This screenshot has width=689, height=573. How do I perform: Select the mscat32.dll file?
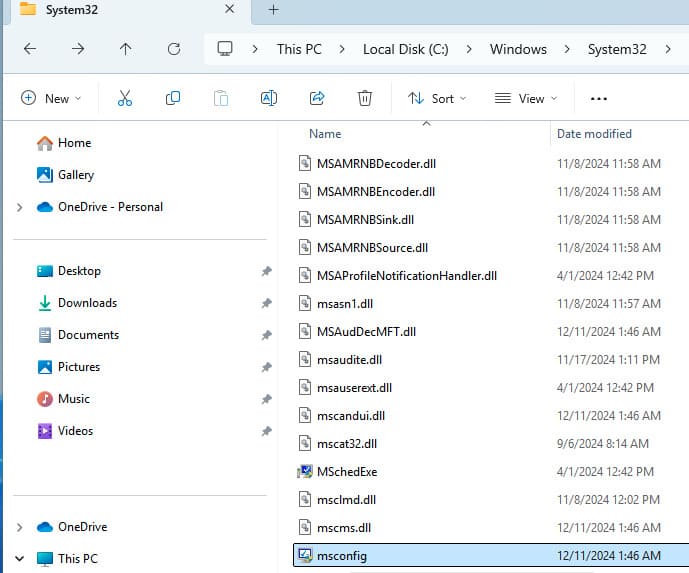[x=346, y=443]
